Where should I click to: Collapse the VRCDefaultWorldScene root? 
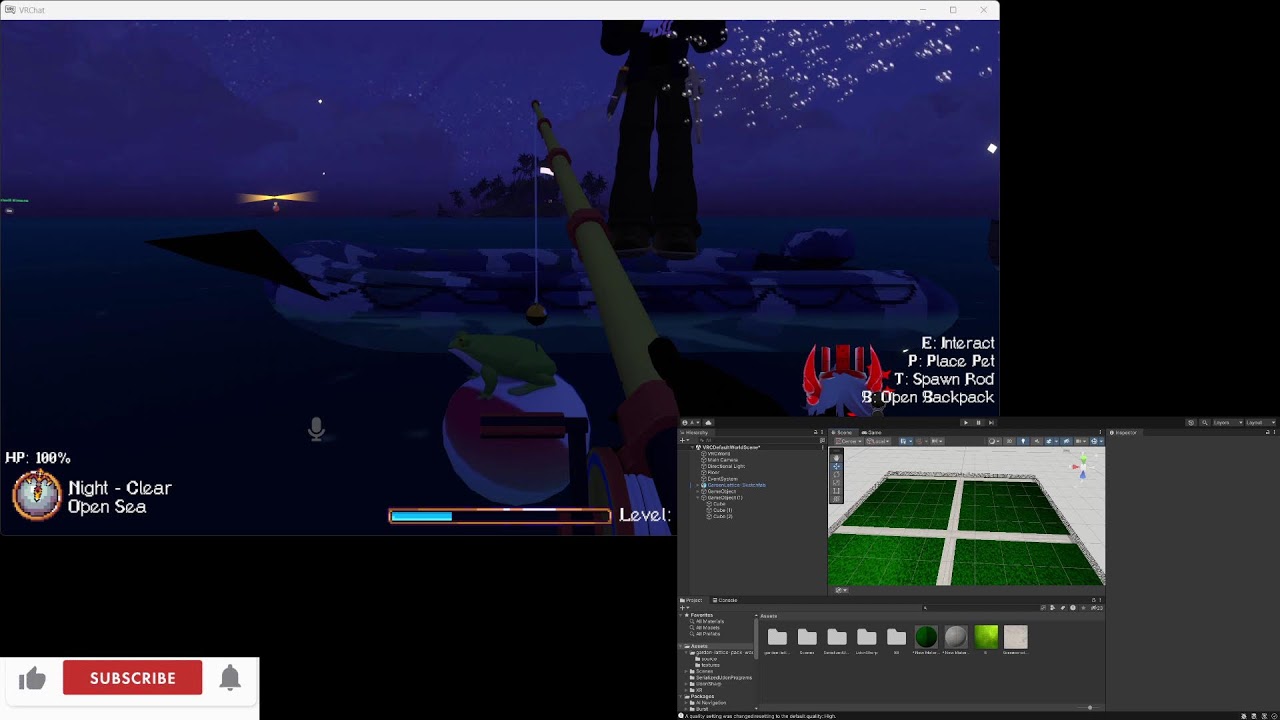tap(693, 447)
